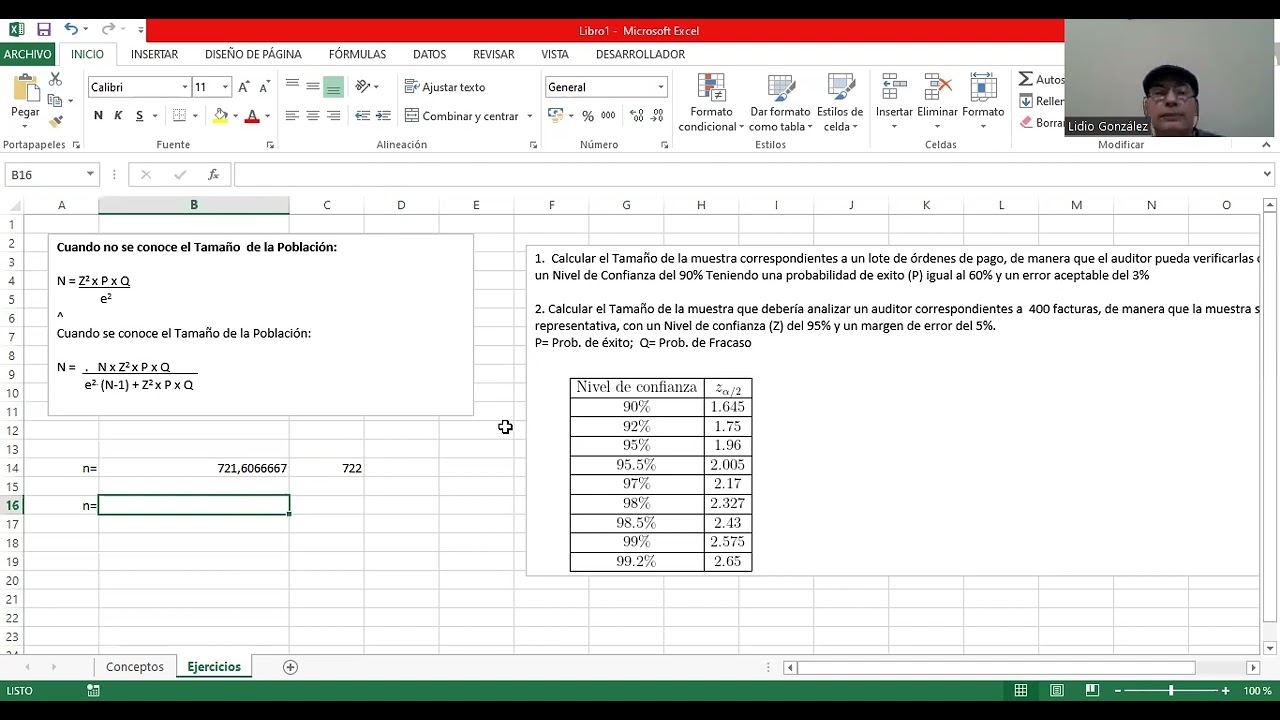This screenshot has height=720, width=1280.
Task: Click the decrease indent icon
Action: click(362, 116)
